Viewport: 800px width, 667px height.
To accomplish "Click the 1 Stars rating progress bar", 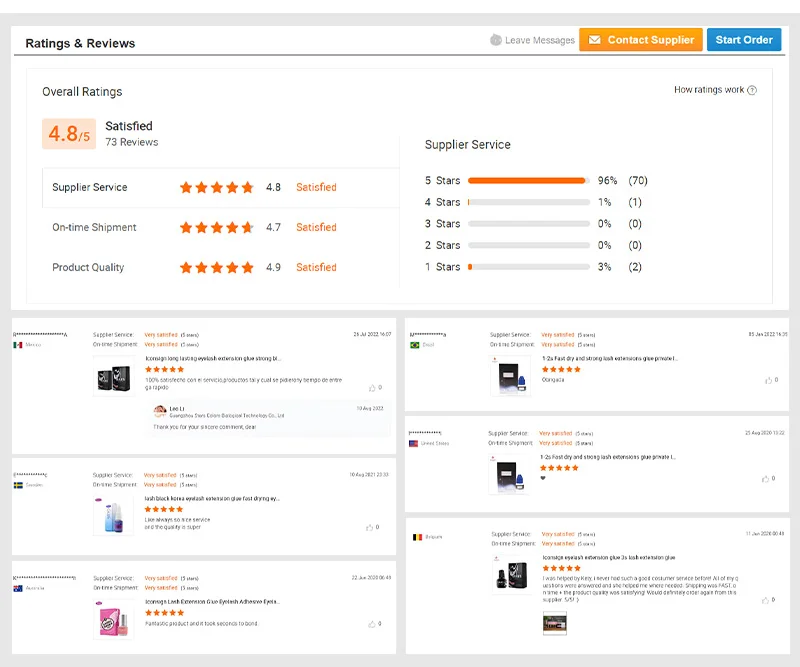I will [527, 267].
